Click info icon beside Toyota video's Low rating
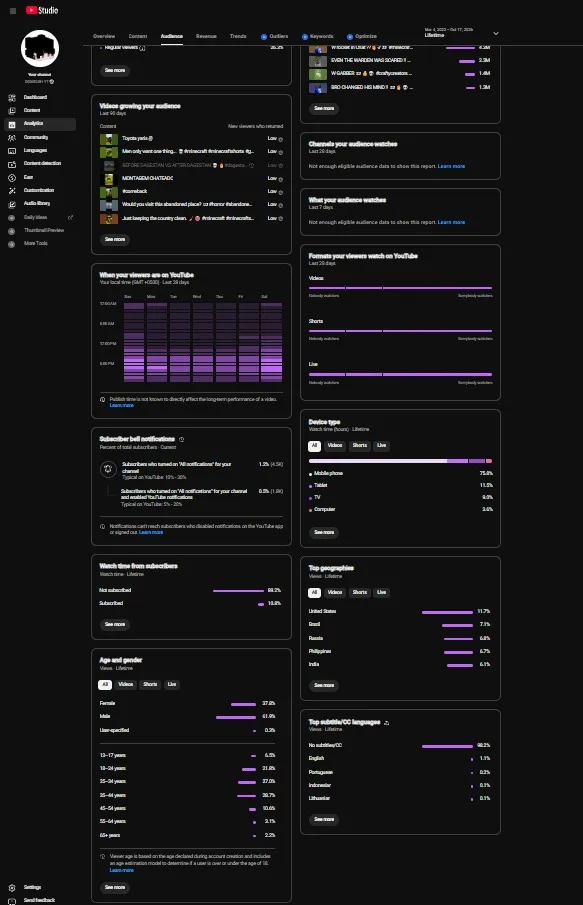Screen dimensions: 583x905 click(x=281, y=139)
